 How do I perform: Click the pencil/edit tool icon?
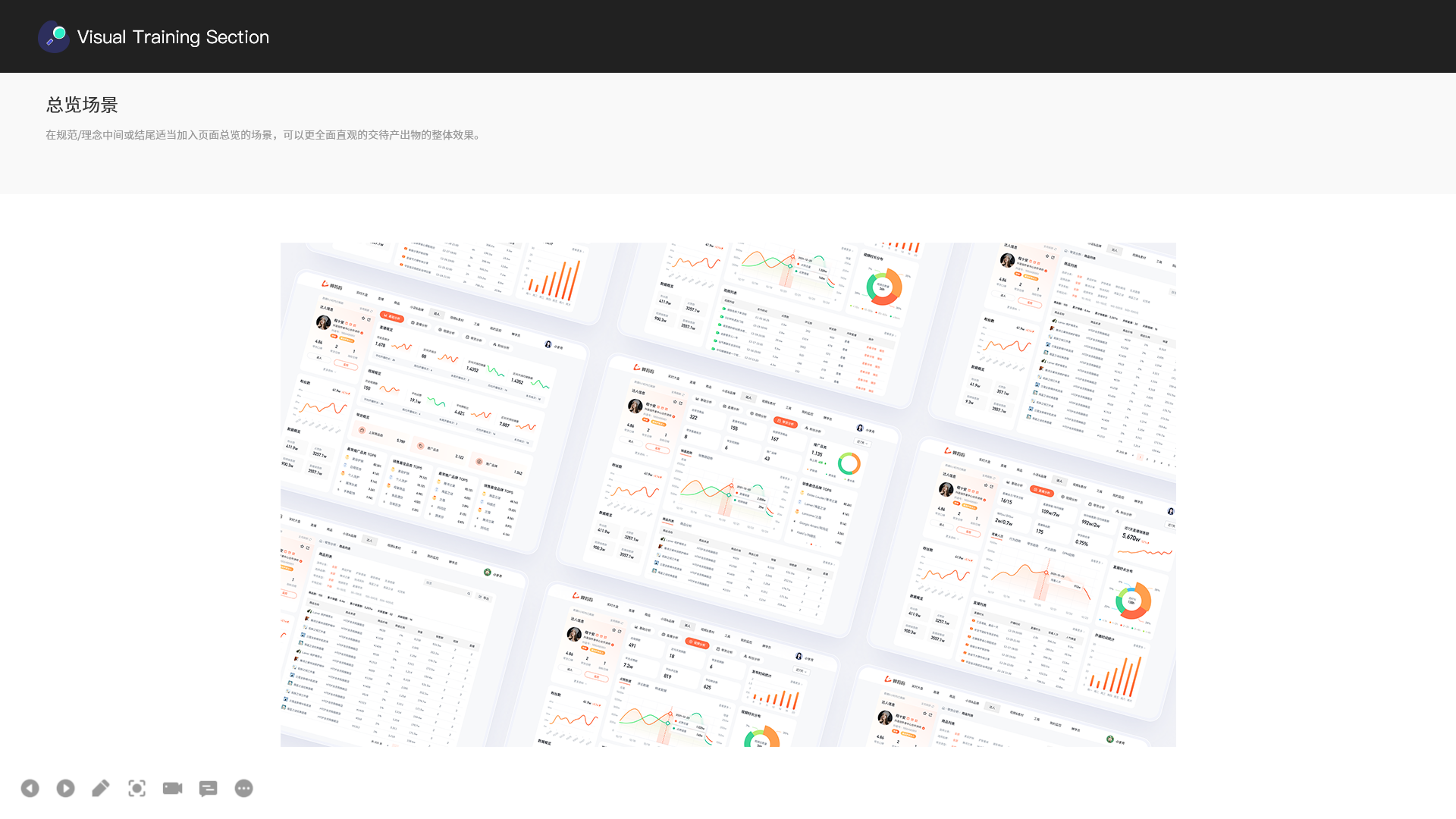click(x=100, y=788)
